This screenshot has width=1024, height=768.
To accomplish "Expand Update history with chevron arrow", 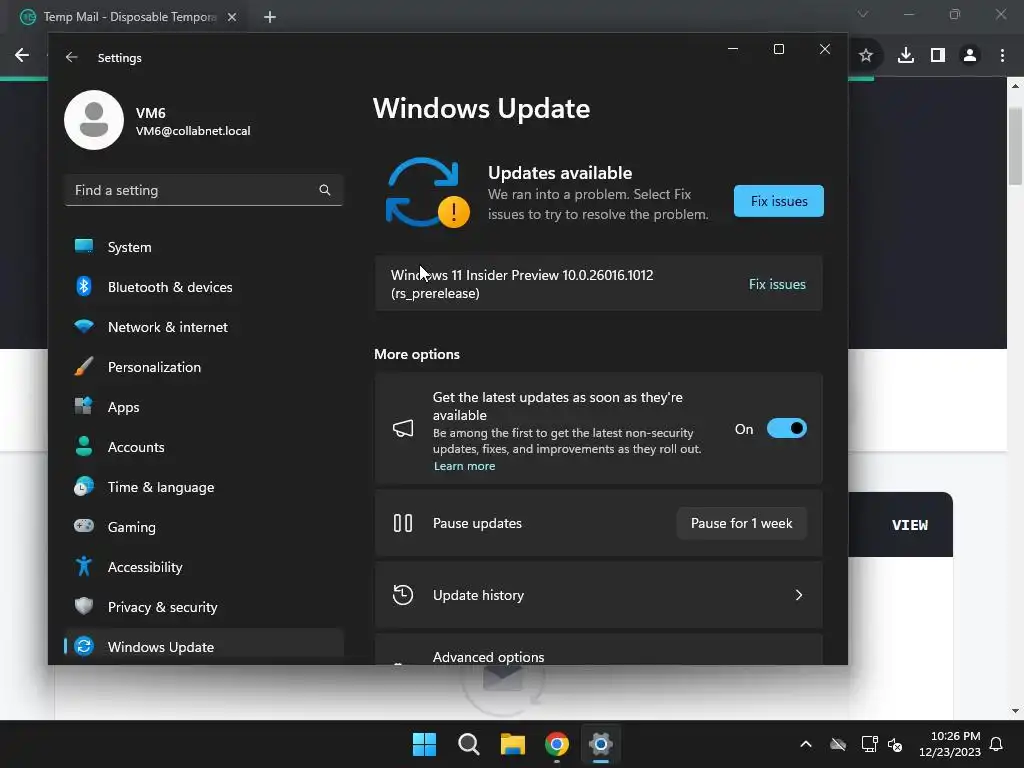I will pyautogui.click(x=799, y=595).
